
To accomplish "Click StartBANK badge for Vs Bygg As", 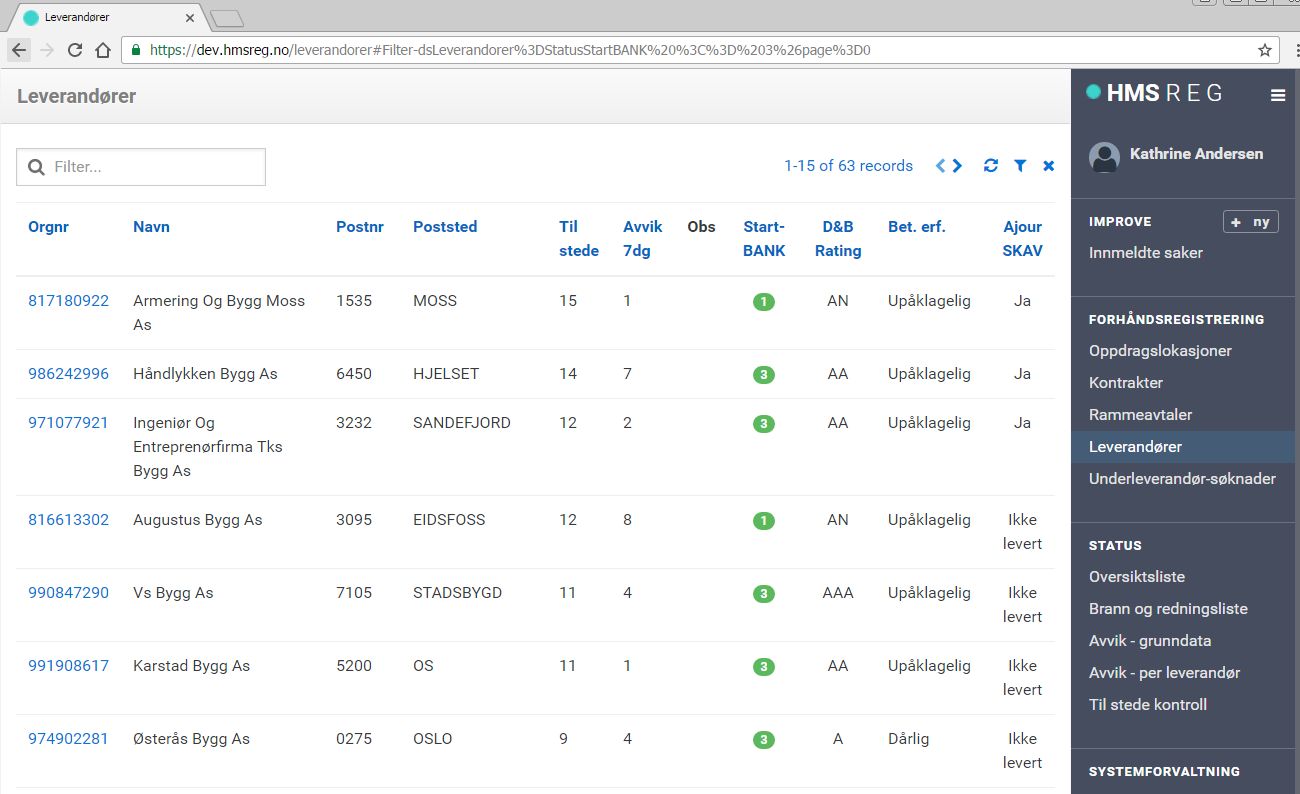I will 763,594.
